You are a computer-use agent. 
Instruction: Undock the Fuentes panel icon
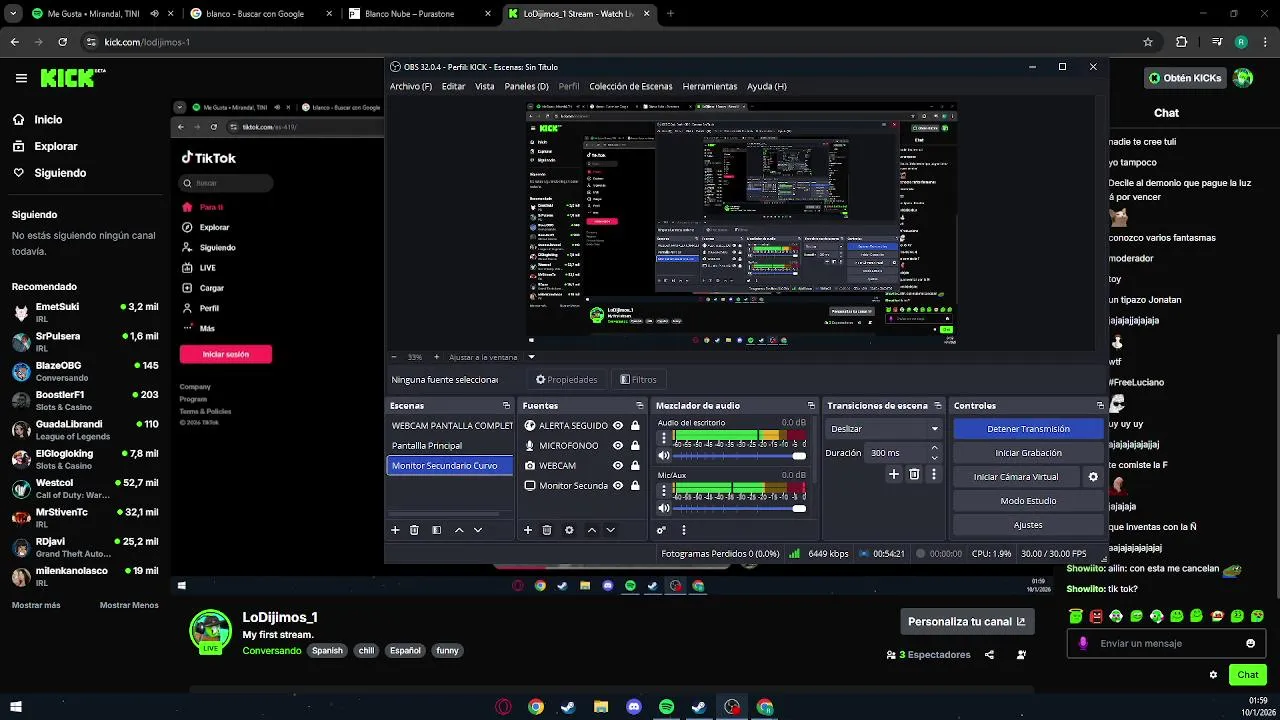[x=640, y=406]
